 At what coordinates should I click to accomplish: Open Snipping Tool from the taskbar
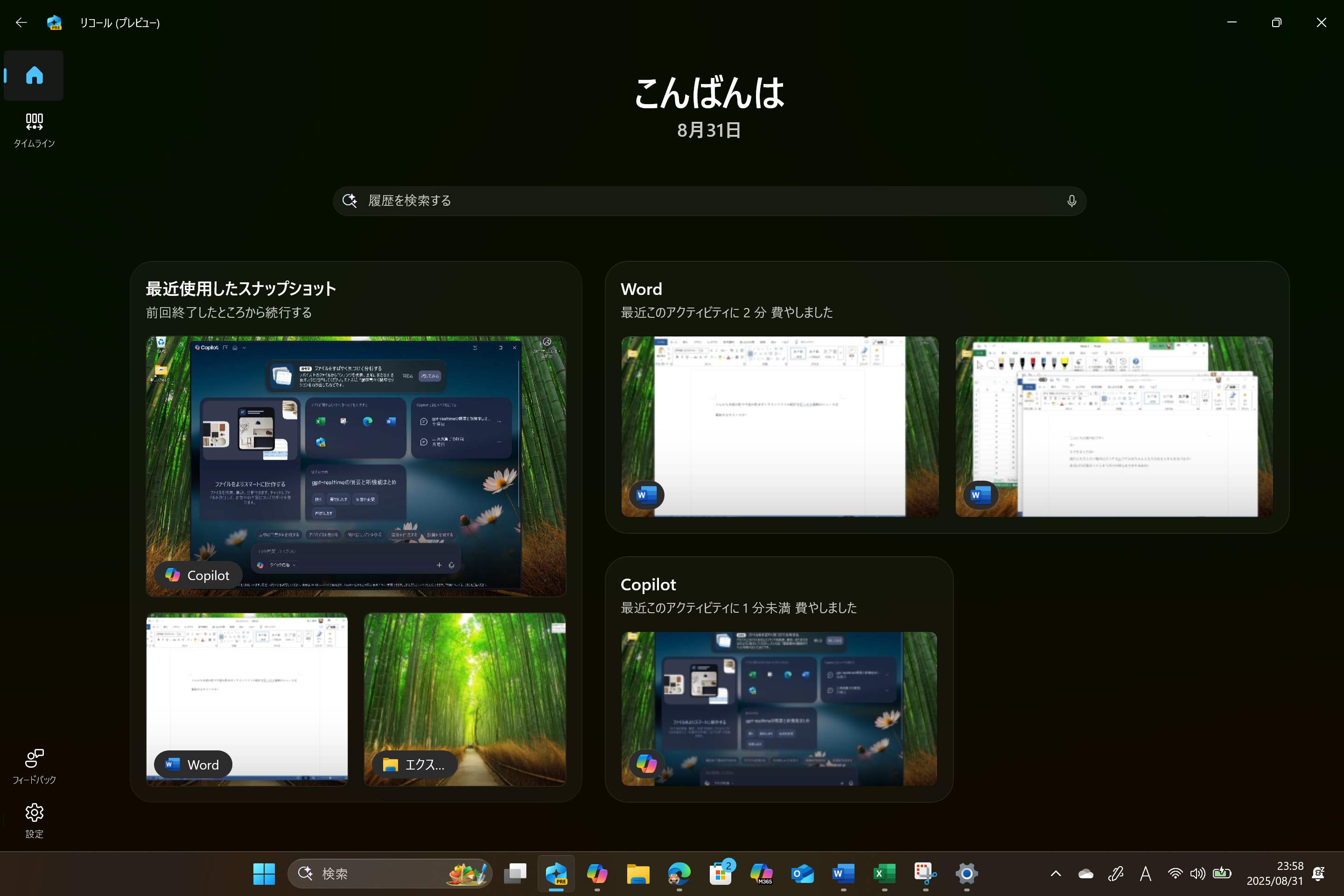924,874
